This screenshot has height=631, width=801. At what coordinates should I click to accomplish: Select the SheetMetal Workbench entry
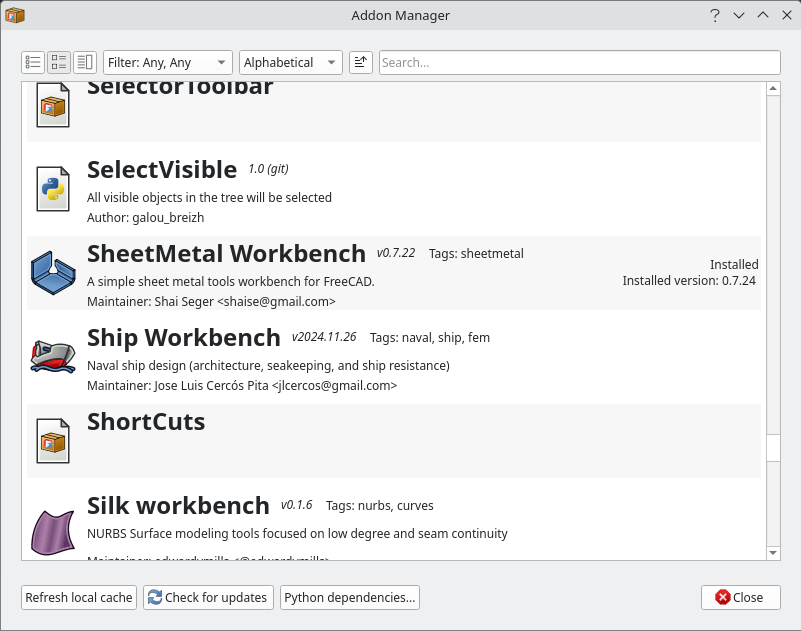point(300,272)
